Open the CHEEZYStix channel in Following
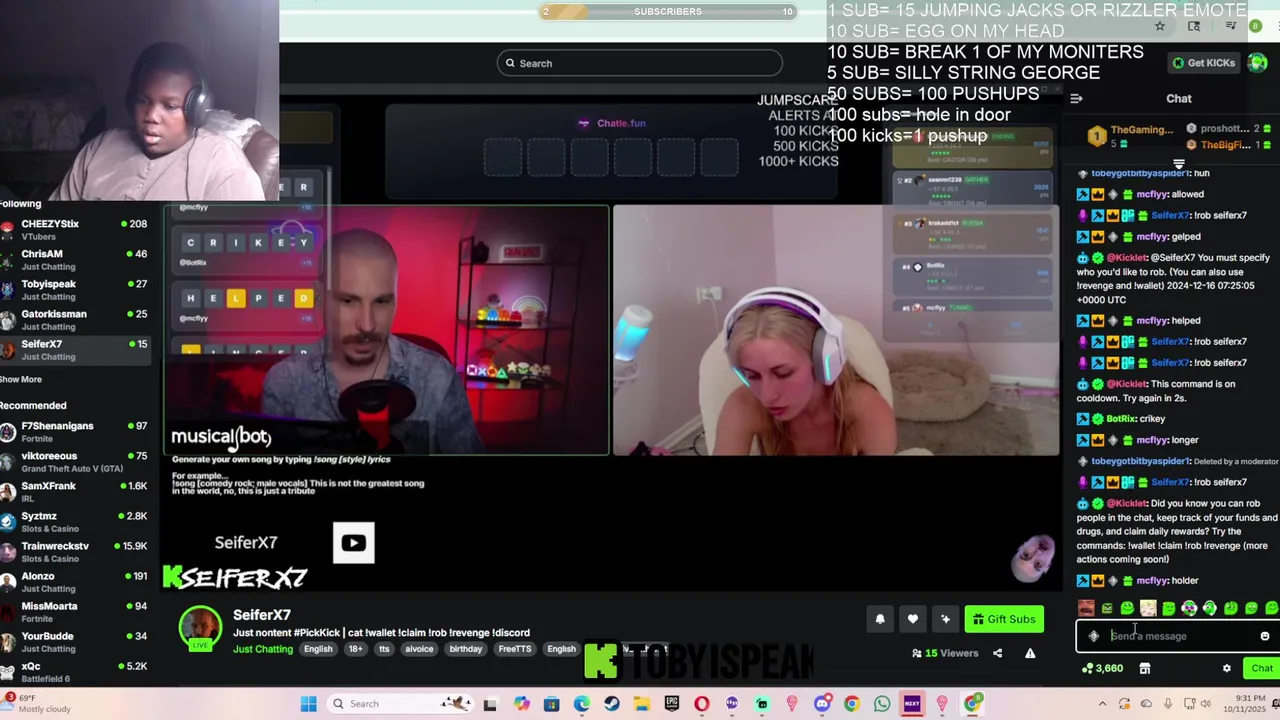Image resolution: width=1280 pixels, height=720 pixels. (75, 230)
